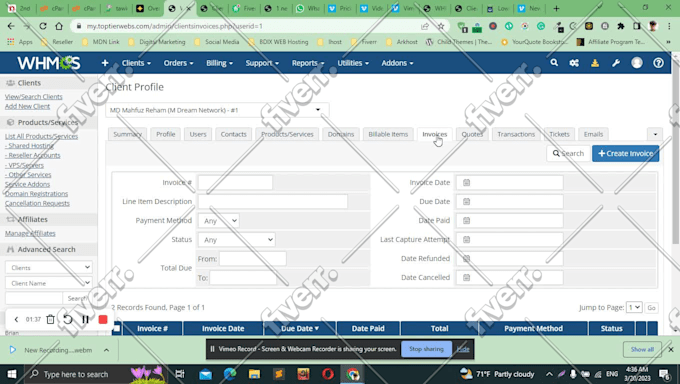680x384 pixels.
Task: Sort table by Due Date column
Action: (x=300, y=328)
